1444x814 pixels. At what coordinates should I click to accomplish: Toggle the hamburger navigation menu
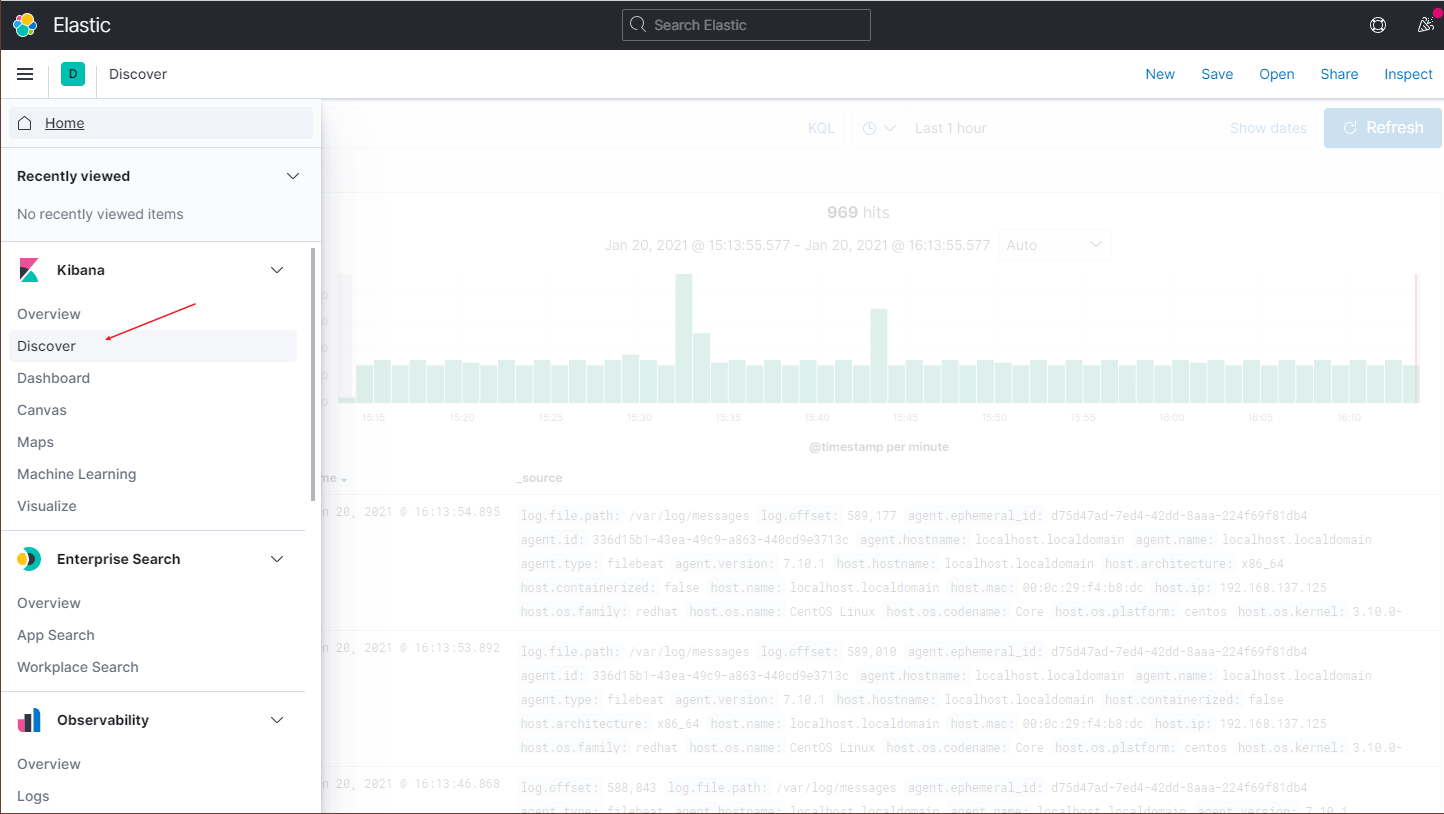(x=25, y=74)
